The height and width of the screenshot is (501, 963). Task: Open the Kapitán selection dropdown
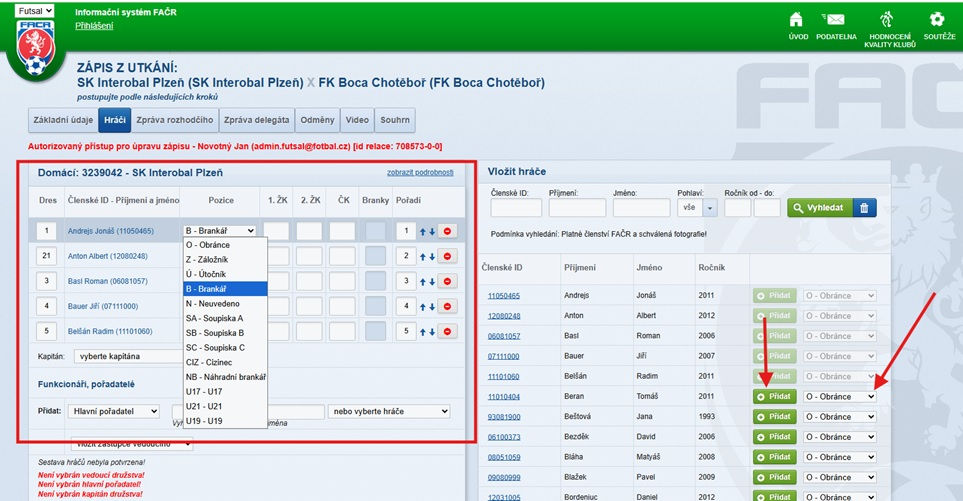129,356
